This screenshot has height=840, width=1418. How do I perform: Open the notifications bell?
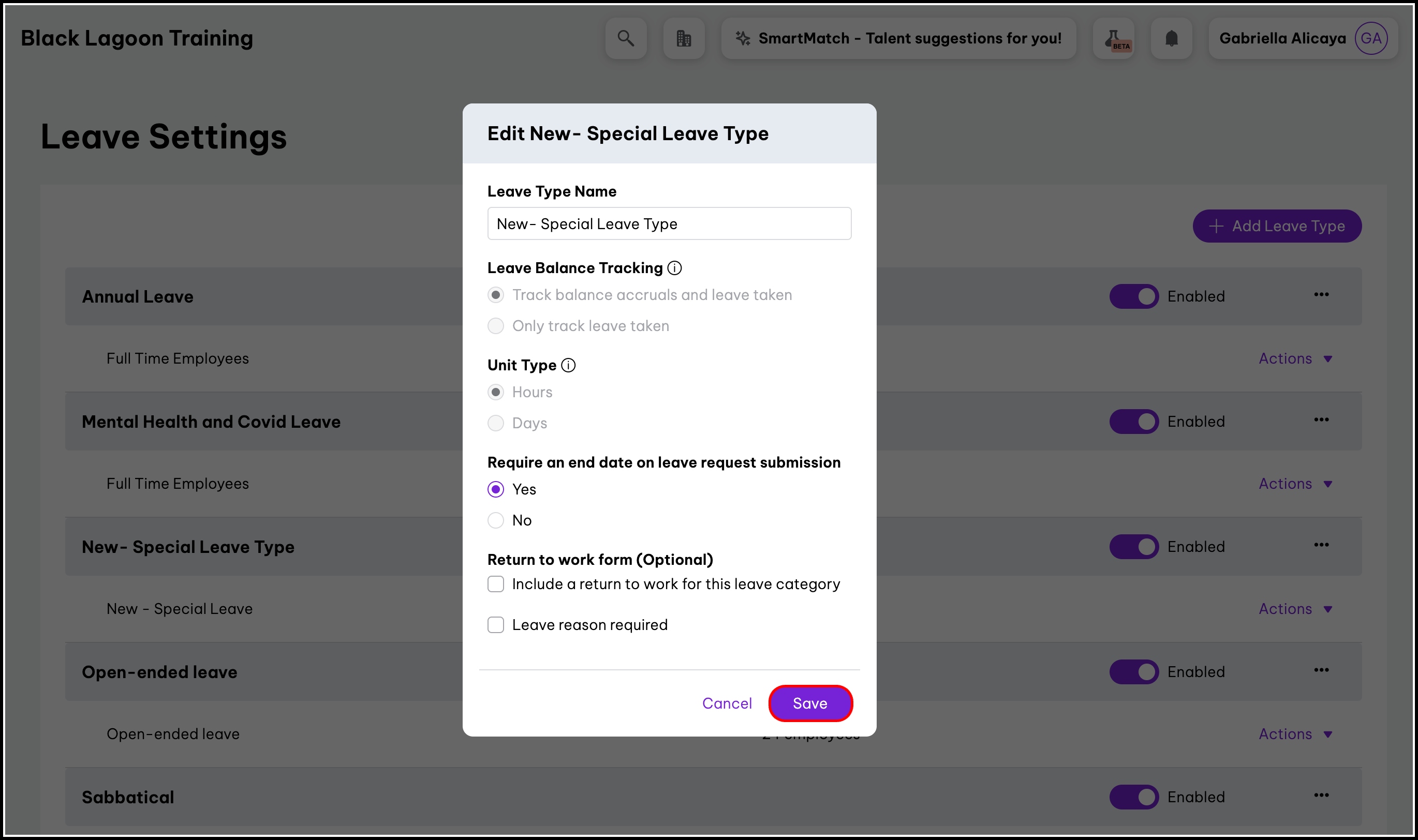[x=1171, y=38]
